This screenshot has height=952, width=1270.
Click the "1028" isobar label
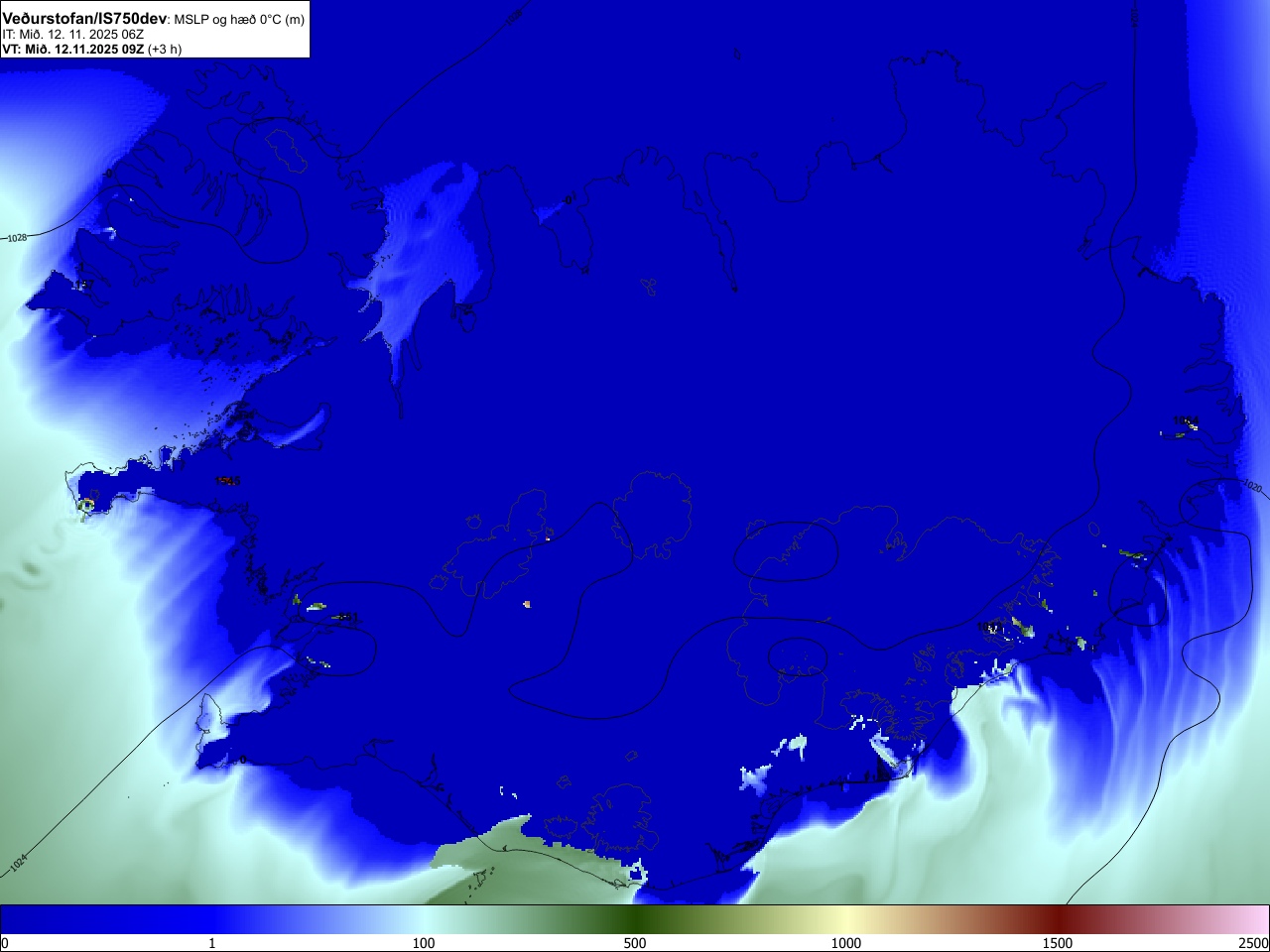click(17, 238)
